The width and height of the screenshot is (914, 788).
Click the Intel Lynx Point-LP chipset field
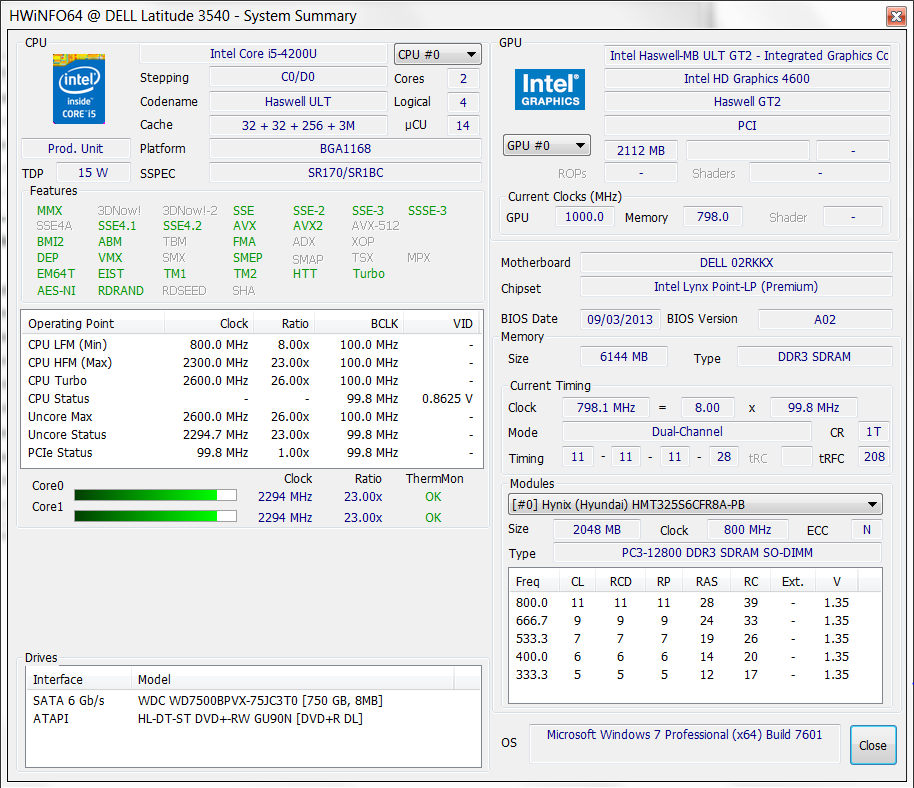pos(736,287)
